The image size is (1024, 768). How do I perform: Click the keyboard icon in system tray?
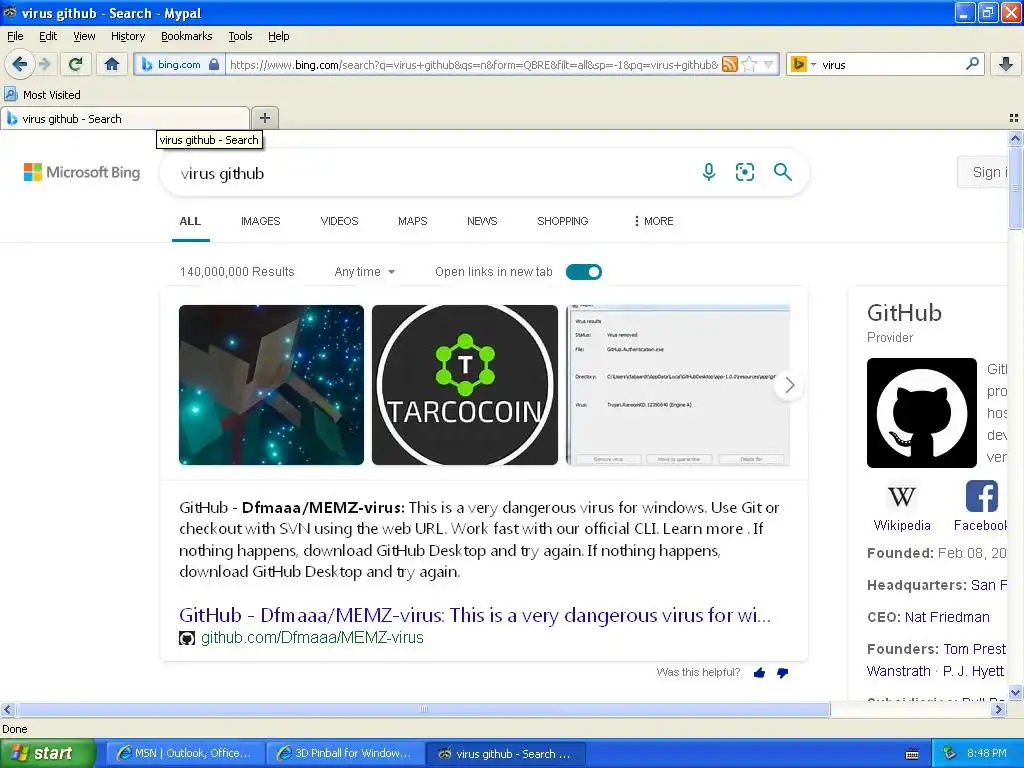(912, 754)
